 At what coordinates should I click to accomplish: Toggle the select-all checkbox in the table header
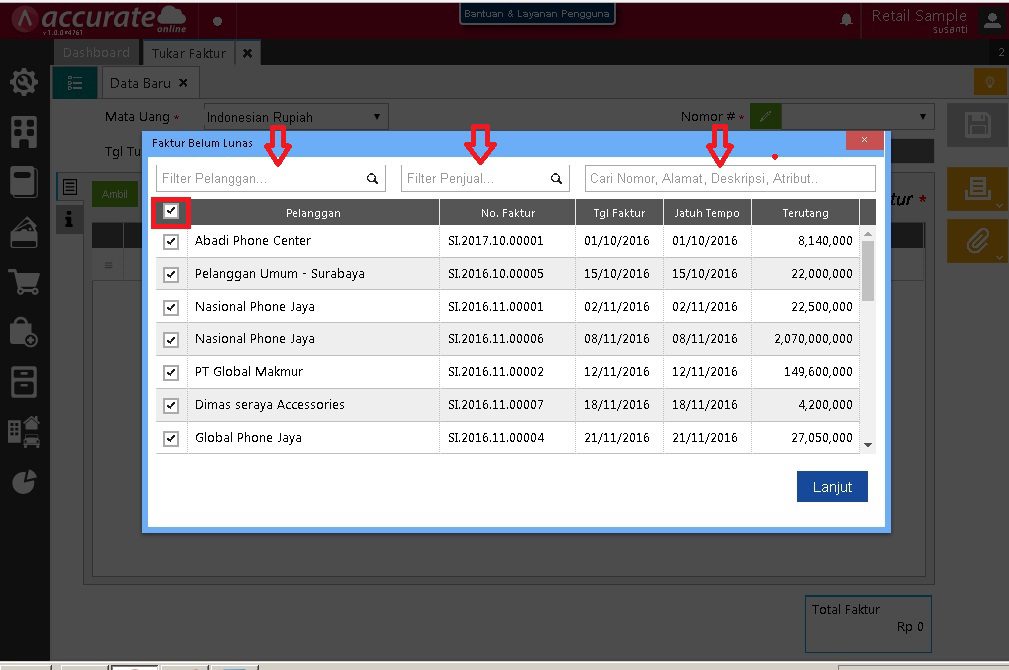[171, 211]
